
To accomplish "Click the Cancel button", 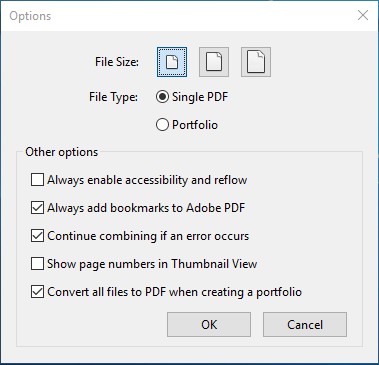I will pyautogui.click(x=305, y=324).
